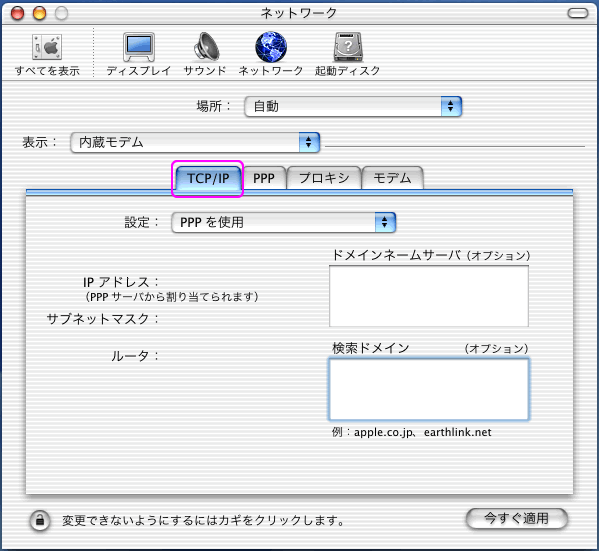
Task: Click inside the ドメインネームサーバ text box
Action: pos(429,296)
